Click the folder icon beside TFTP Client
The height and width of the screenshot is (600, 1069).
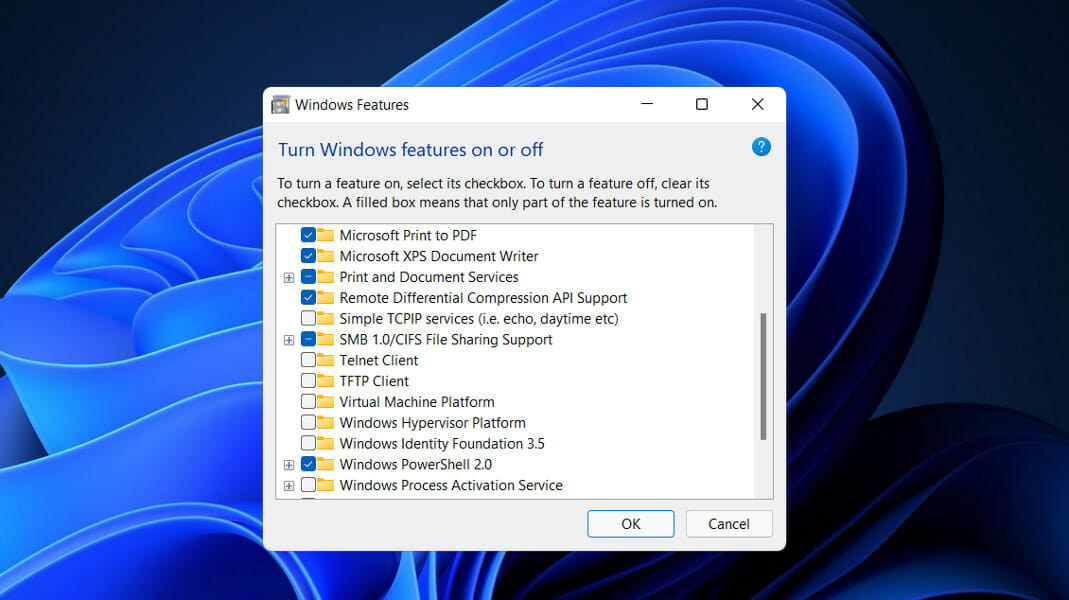click(x=324, y=381)
